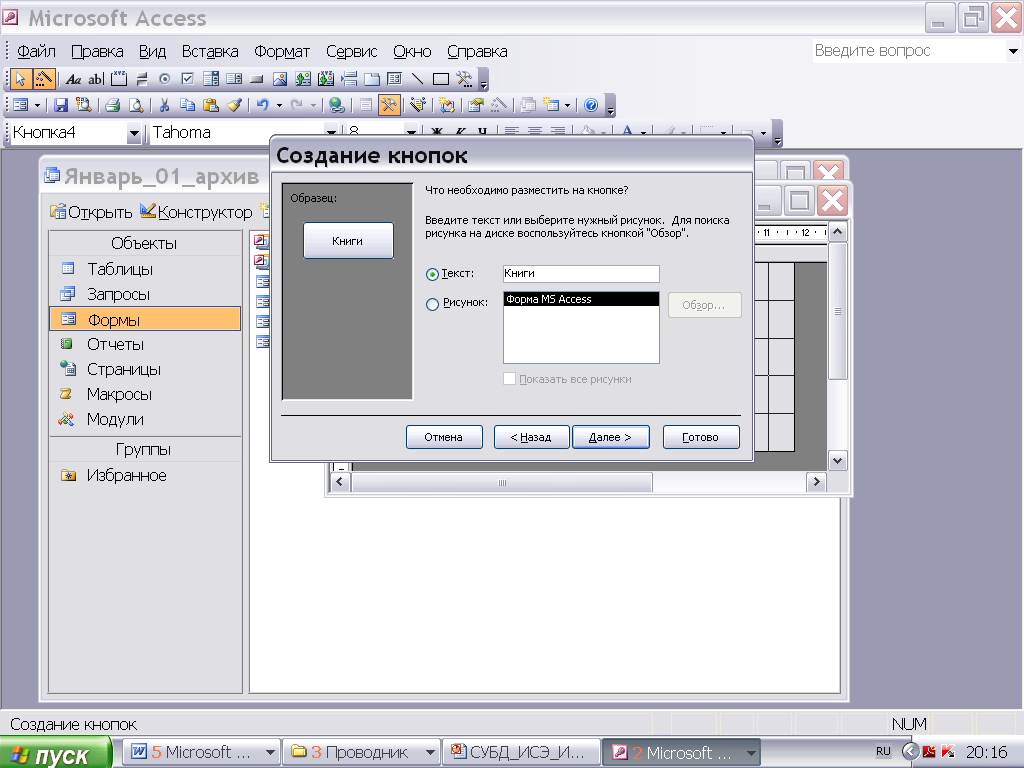The image size is (1024, 768).
Task: Click the Готово button
Action: click(x=701, y=437)
